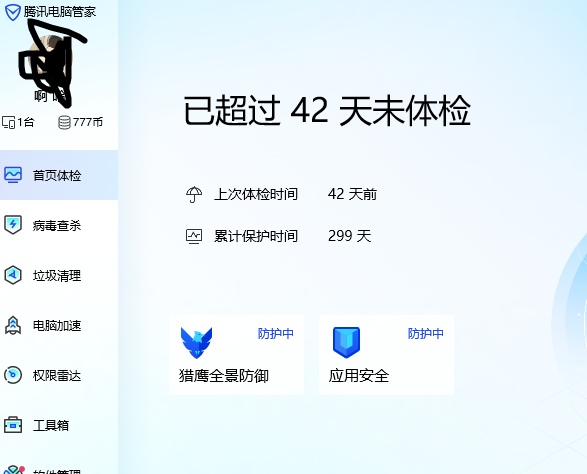587x474 pixels.
Task: Click the 42 天前 value
Action: (x=352, y=194)
